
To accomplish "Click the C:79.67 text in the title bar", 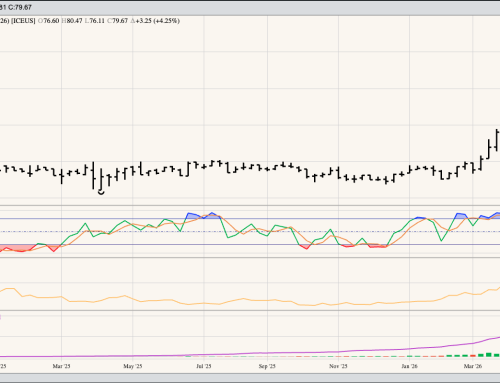I will (x=20, y=7).
